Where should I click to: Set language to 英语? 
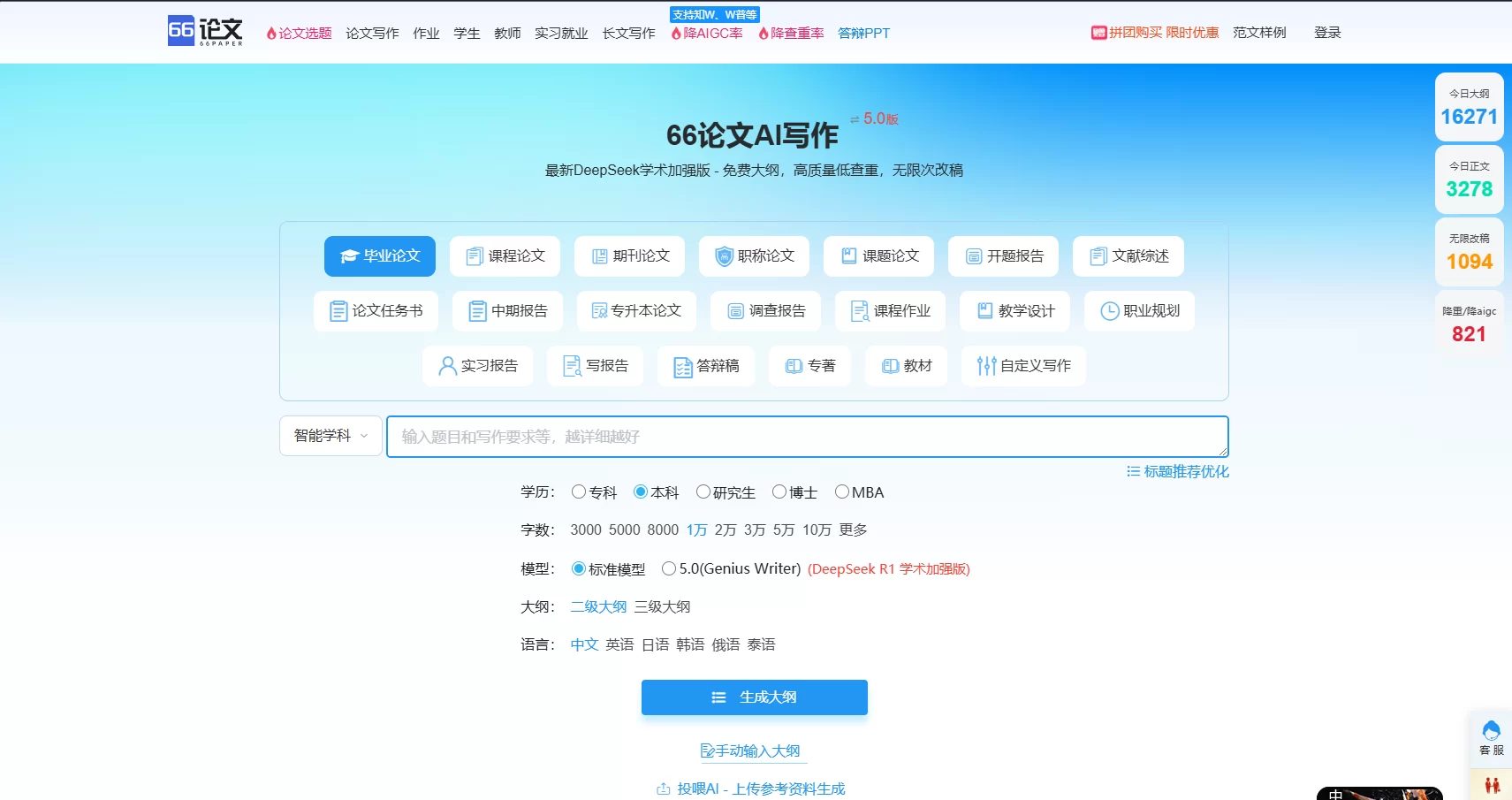tap(619, 645)
